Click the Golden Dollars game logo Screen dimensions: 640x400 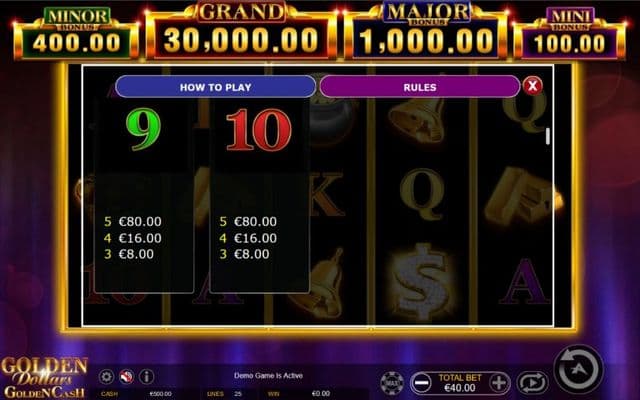click(x=44, y=378)
